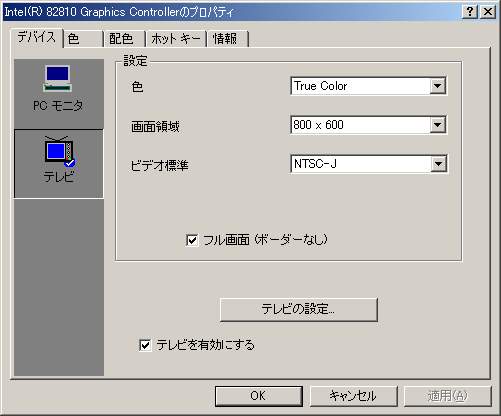Open the 情報 tab

click(227, 39)
